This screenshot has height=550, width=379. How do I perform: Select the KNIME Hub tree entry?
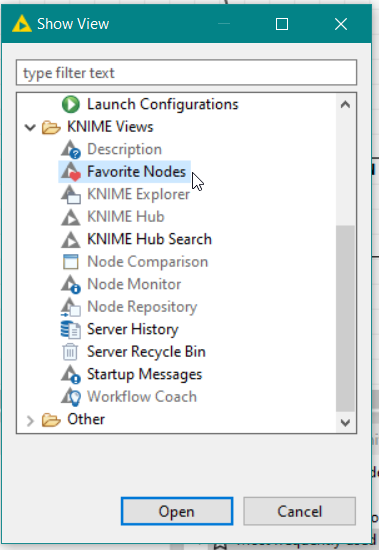(126, 217)
